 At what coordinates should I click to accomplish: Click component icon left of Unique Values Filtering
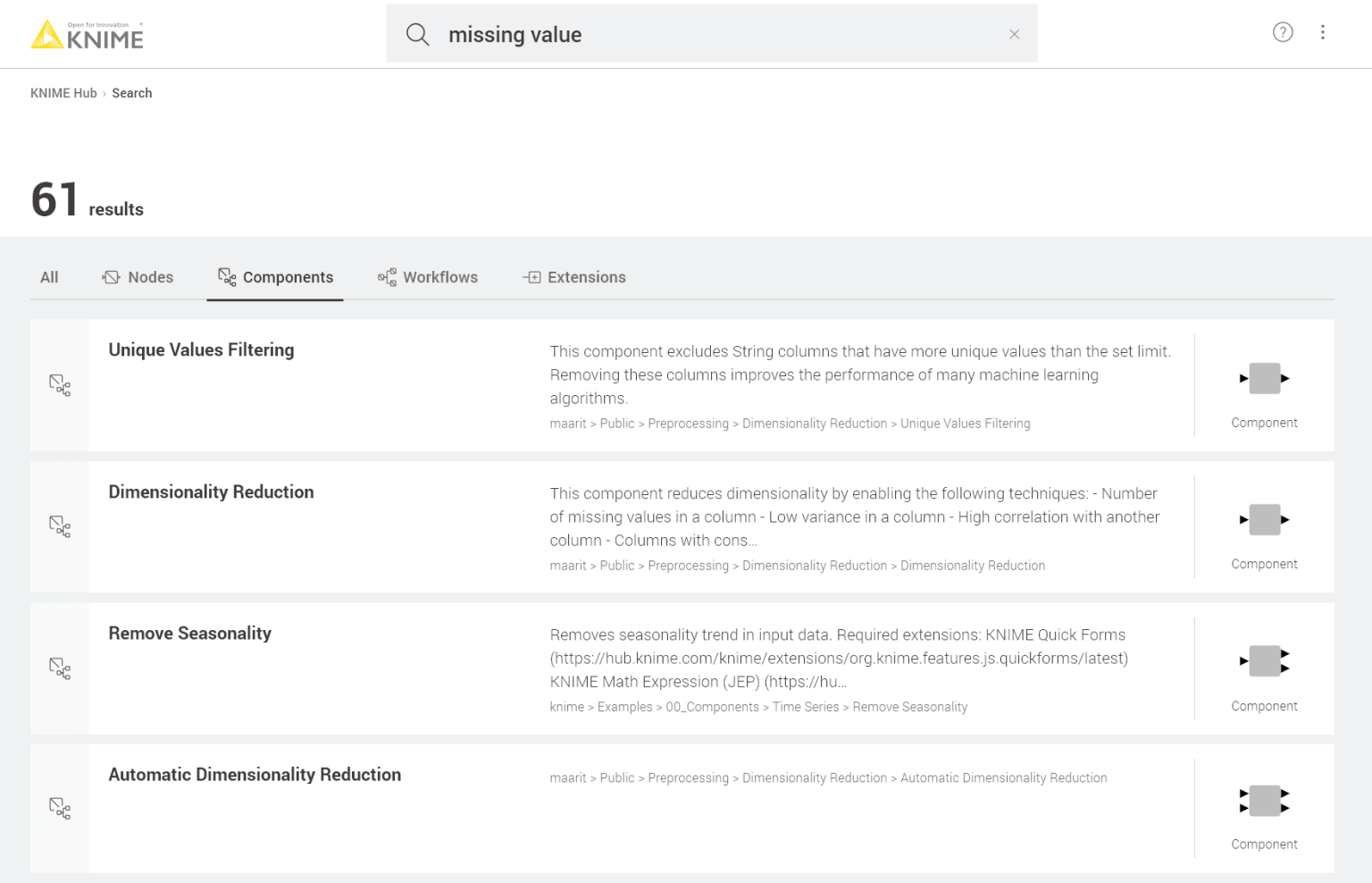click(60, 385)
